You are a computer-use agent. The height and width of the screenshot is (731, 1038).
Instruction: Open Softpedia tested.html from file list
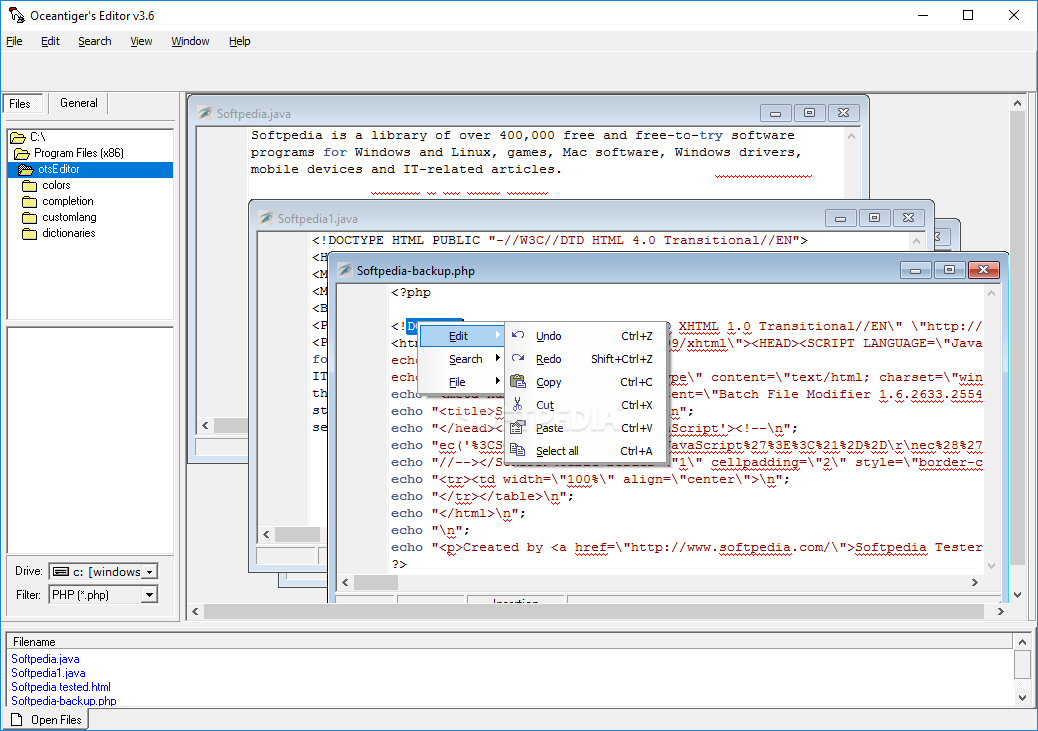point(61,687)
